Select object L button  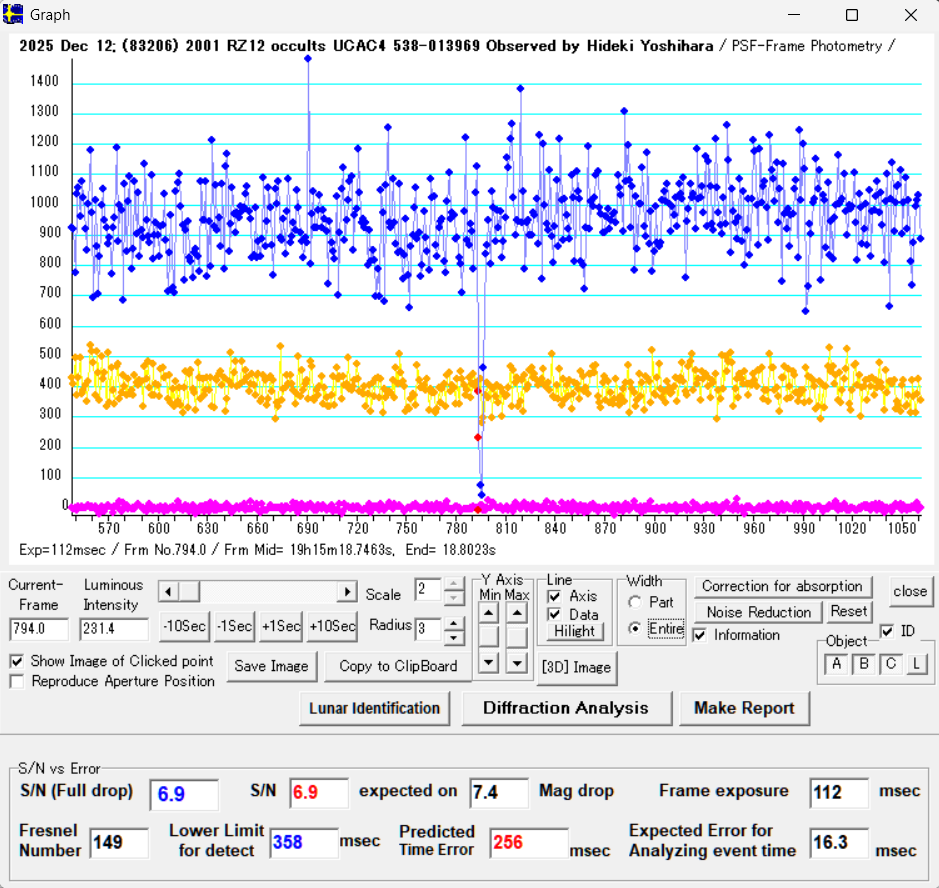click(915, 664)
